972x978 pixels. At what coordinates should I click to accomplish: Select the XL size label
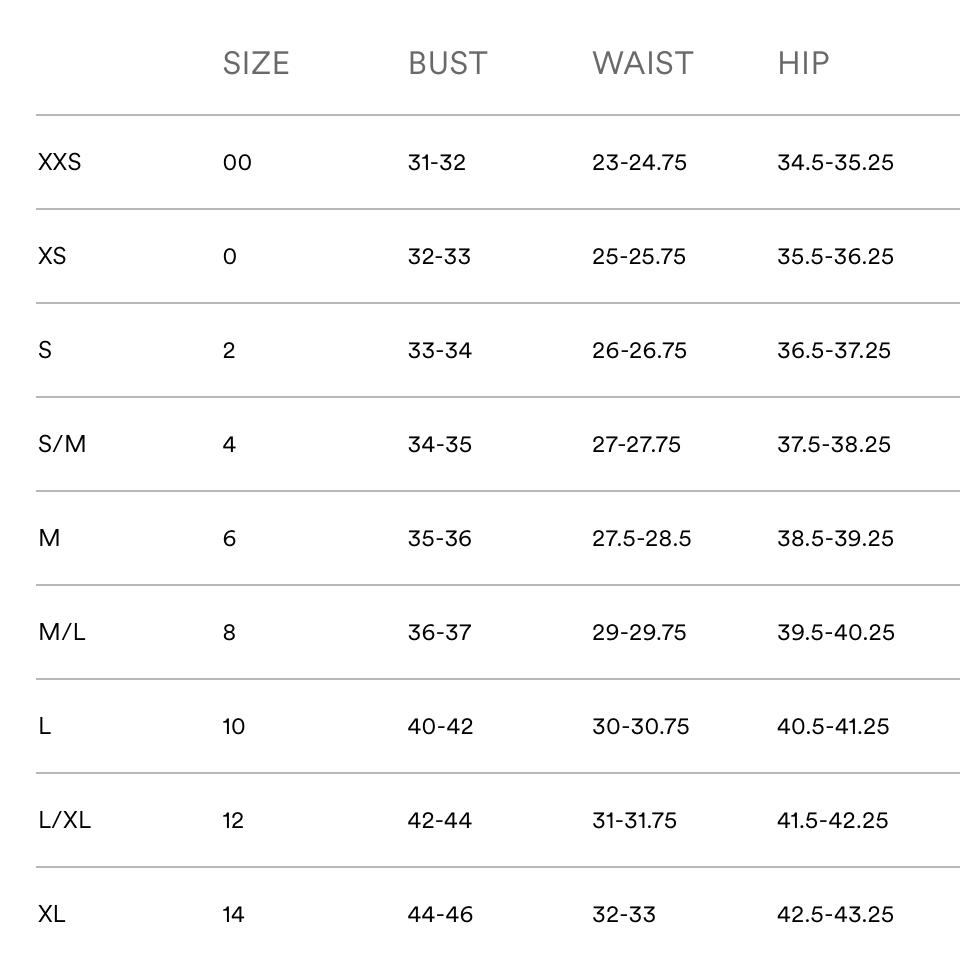[x=51, y=914]
